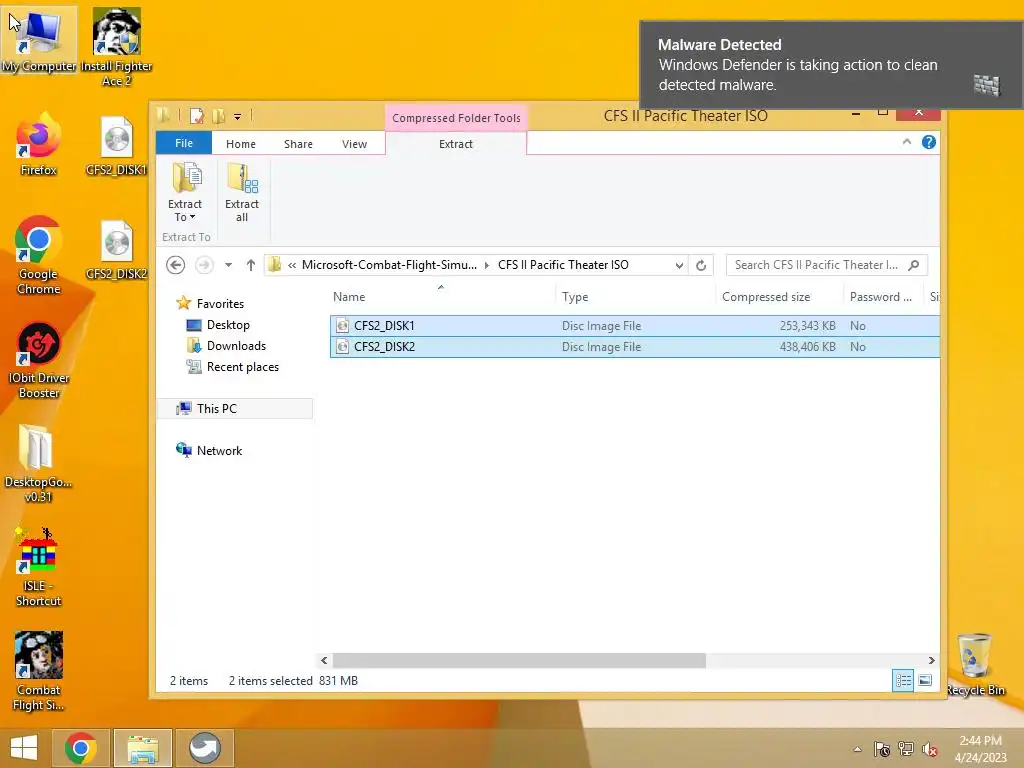Select CFS2_DISK1 desktop disc image

[116, 146]
